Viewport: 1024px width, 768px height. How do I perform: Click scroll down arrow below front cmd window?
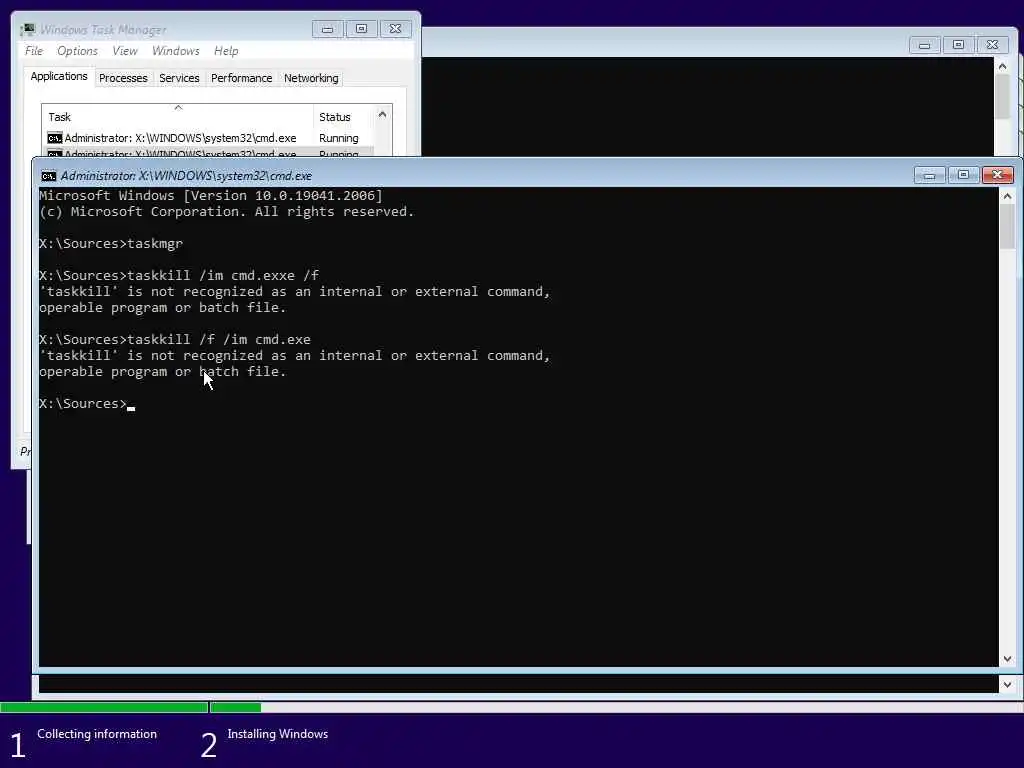click(1007, 684)
